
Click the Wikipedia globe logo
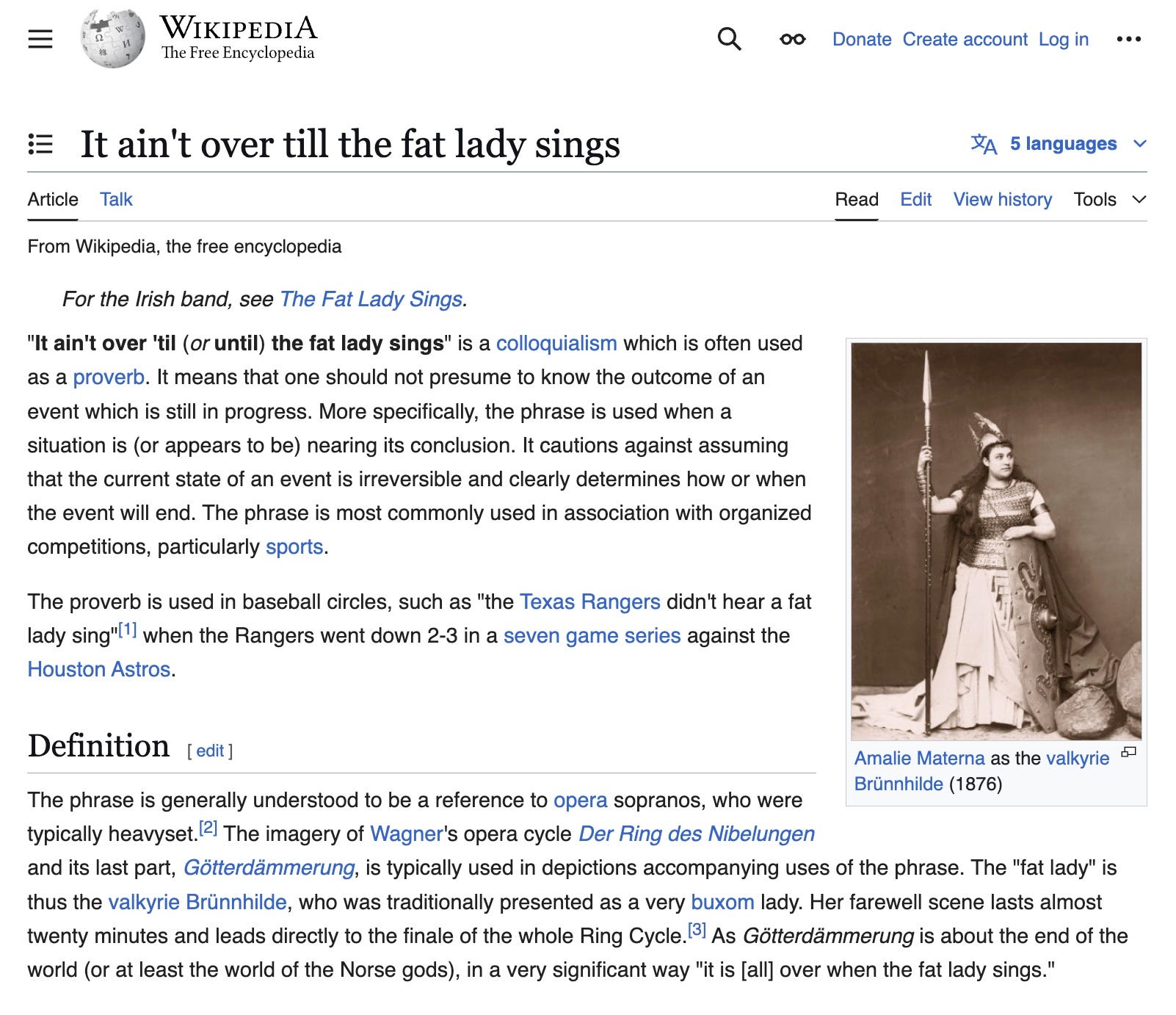[x=112, y=39]
